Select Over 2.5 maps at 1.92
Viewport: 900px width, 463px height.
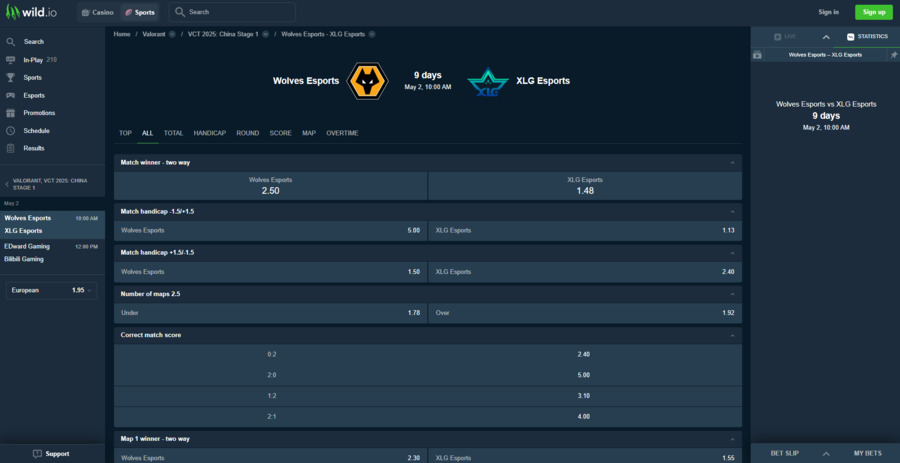click(x=585, y=313)
